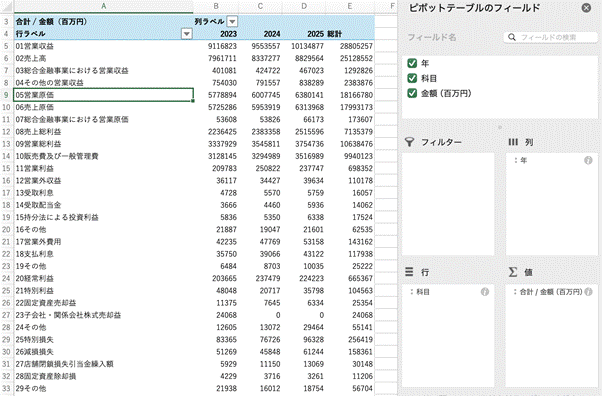Open the 行ラベル filter dropdown
This screenshot has width=602, height=396.
(187, 34)
